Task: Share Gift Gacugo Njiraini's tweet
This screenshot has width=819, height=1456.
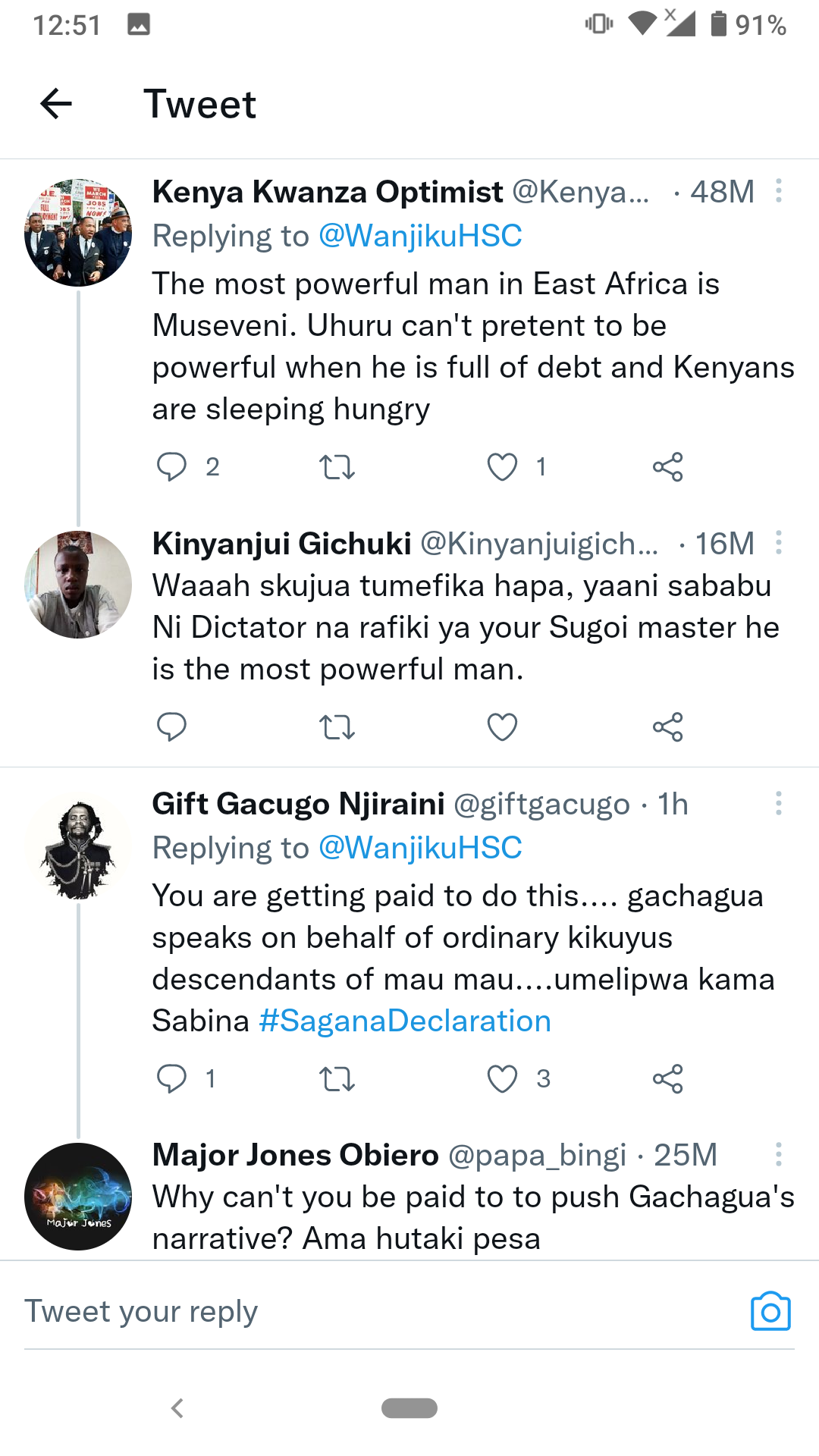Action: click(667, 1078)
